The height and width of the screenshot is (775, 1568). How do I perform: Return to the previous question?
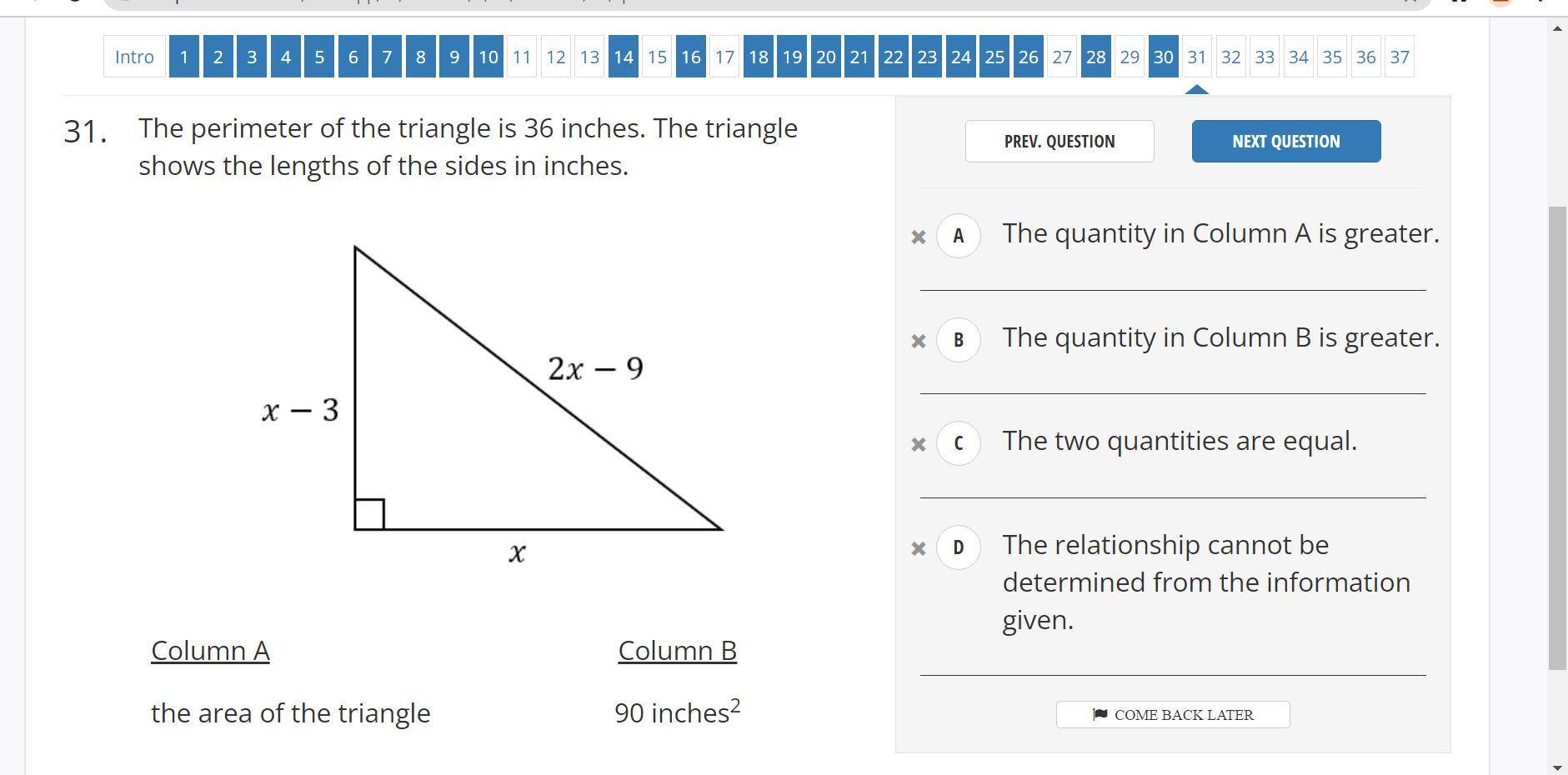click(1059, 142)
